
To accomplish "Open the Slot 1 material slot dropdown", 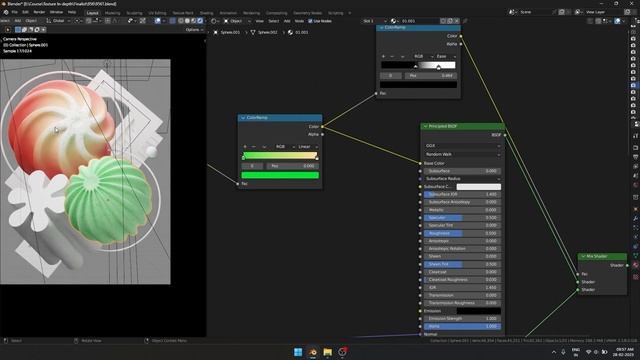I will (x=374, y=21).
